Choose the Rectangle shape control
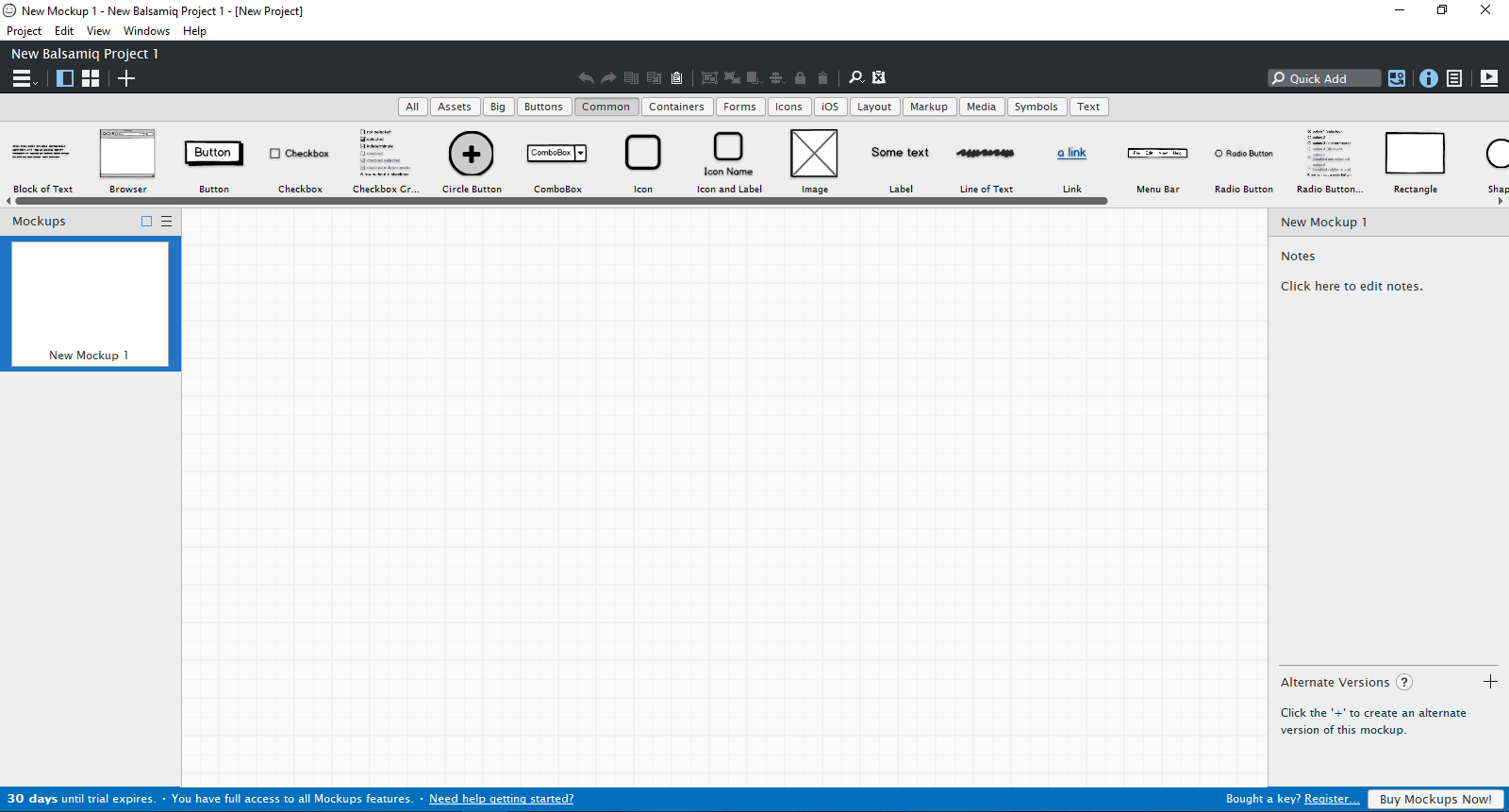Screen dimensions: 1509x812 1415,154
